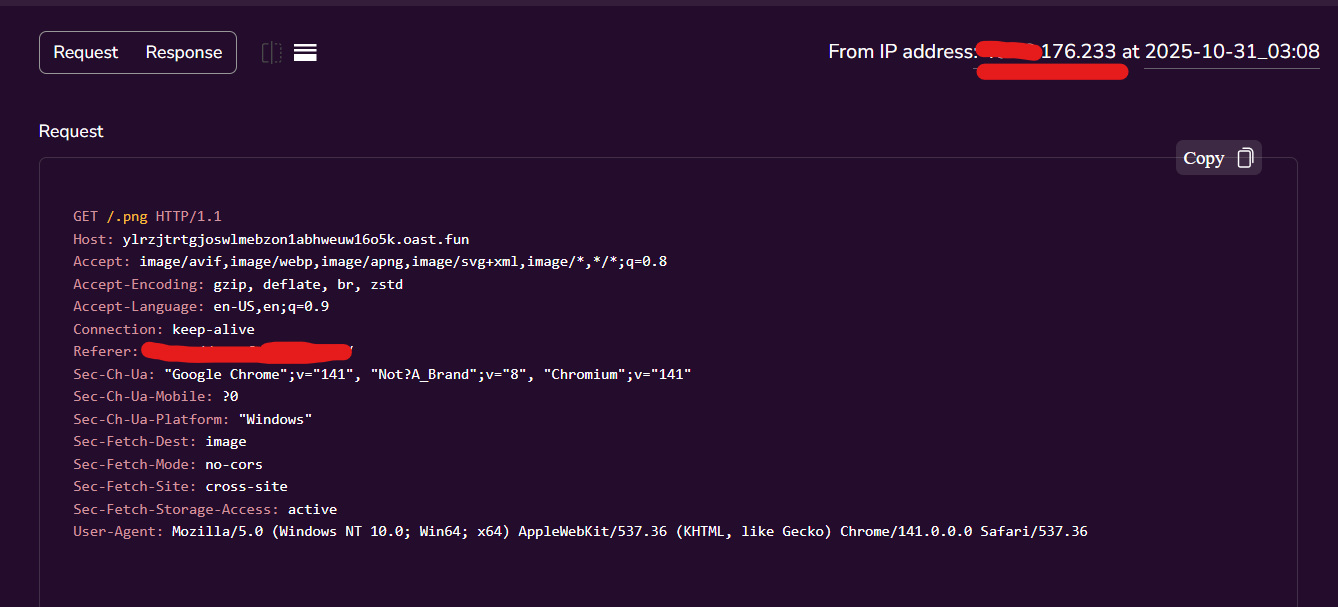Switch to the Response tab
Image resolution: width=1338 pixels, height=607 pixels.
tap(183, 52)
